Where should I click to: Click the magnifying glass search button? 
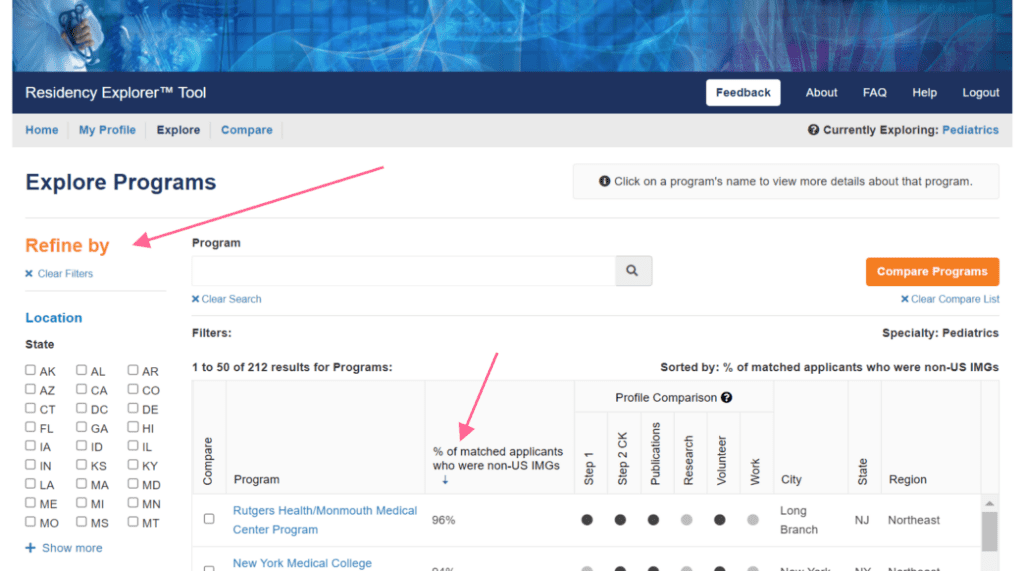tap(633, 271)
